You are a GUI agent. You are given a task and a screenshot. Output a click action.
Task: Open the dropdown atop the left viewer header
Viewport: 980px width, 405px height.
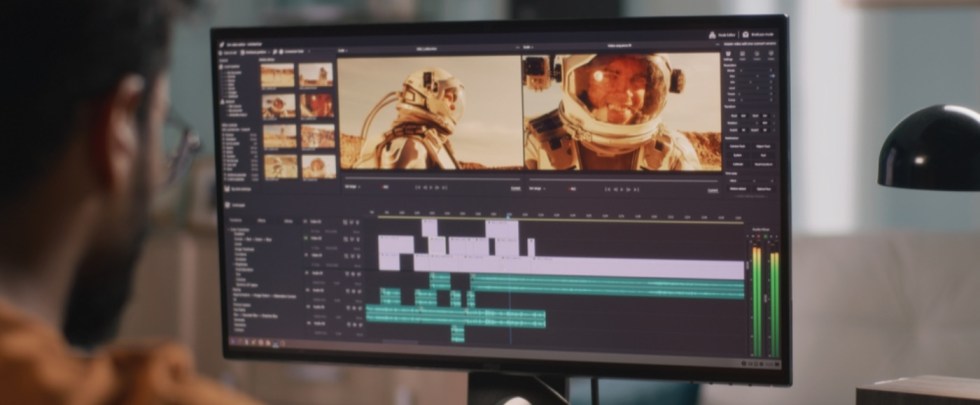click(342, 49)
